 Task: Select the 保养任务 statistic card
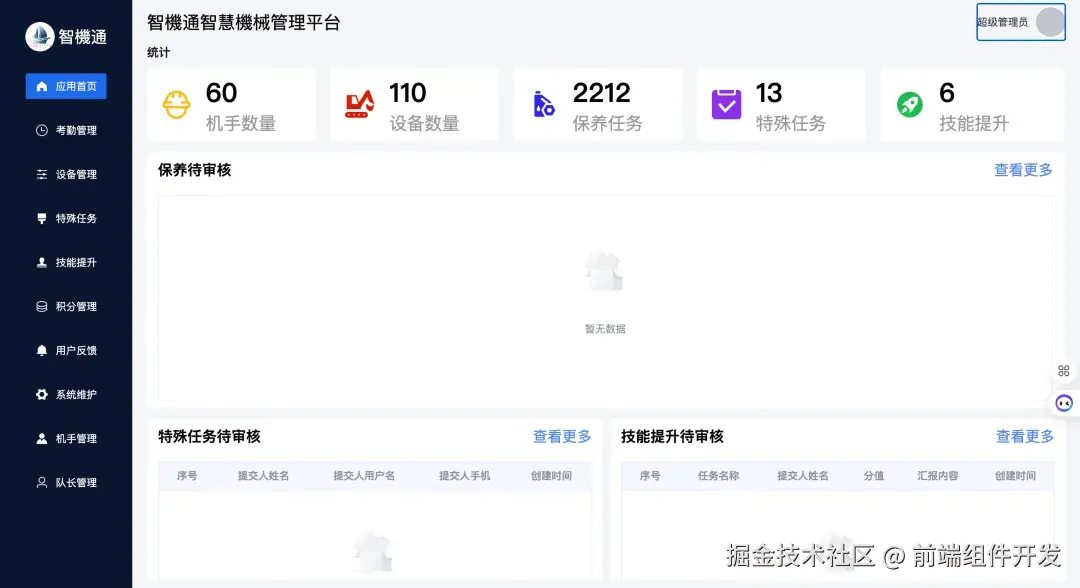pyautogui.click(x=598, y=104)
